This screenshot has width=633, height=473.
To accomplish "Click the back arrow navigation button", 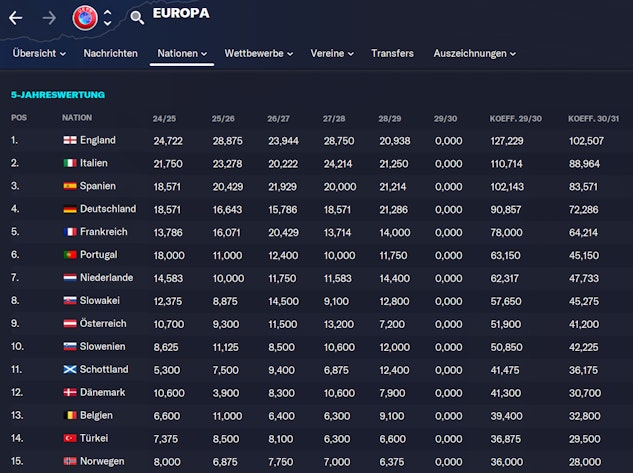I will [x=15, y=17].
